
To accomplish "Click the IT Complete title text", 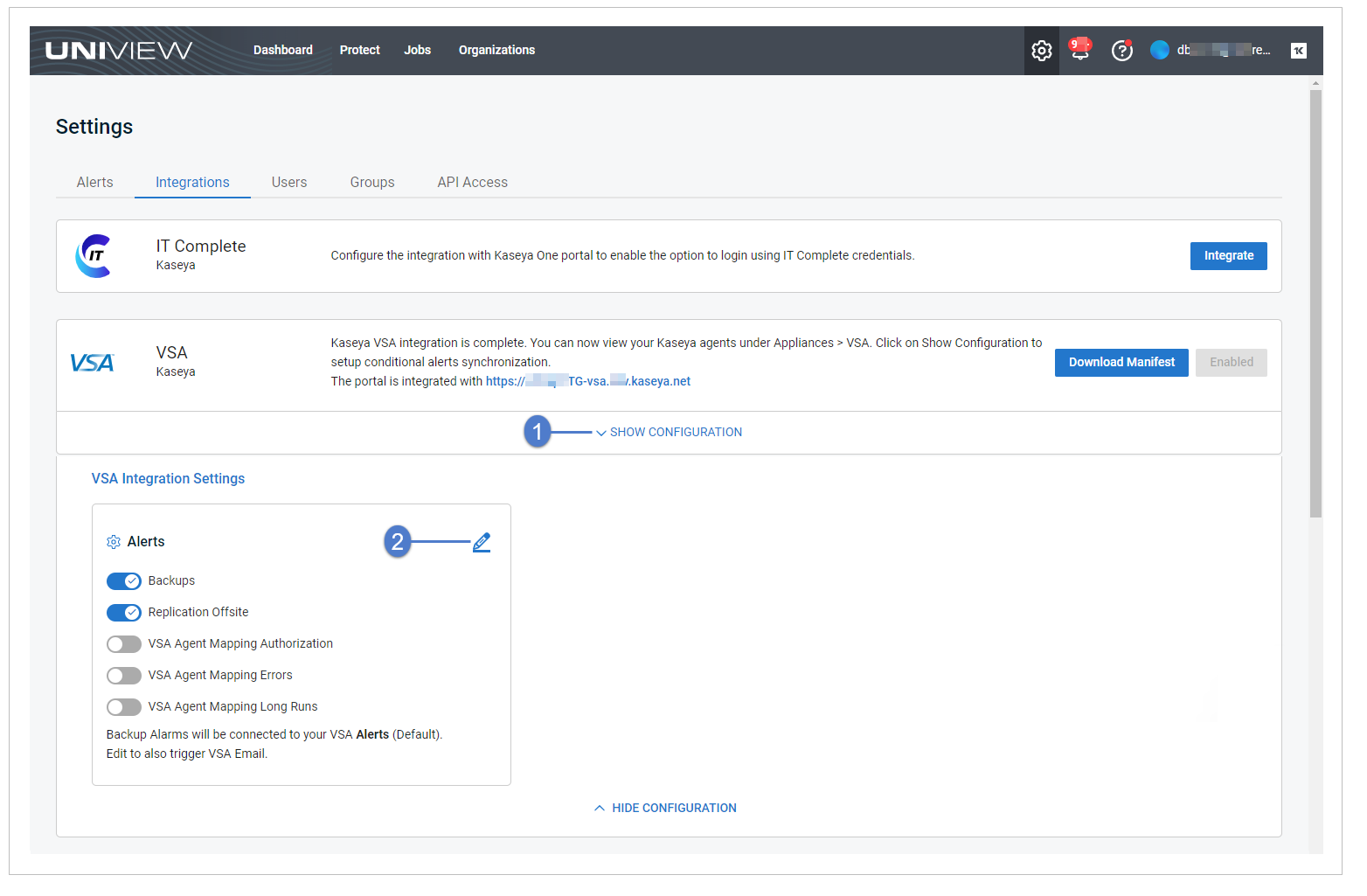I will (201, 247).
